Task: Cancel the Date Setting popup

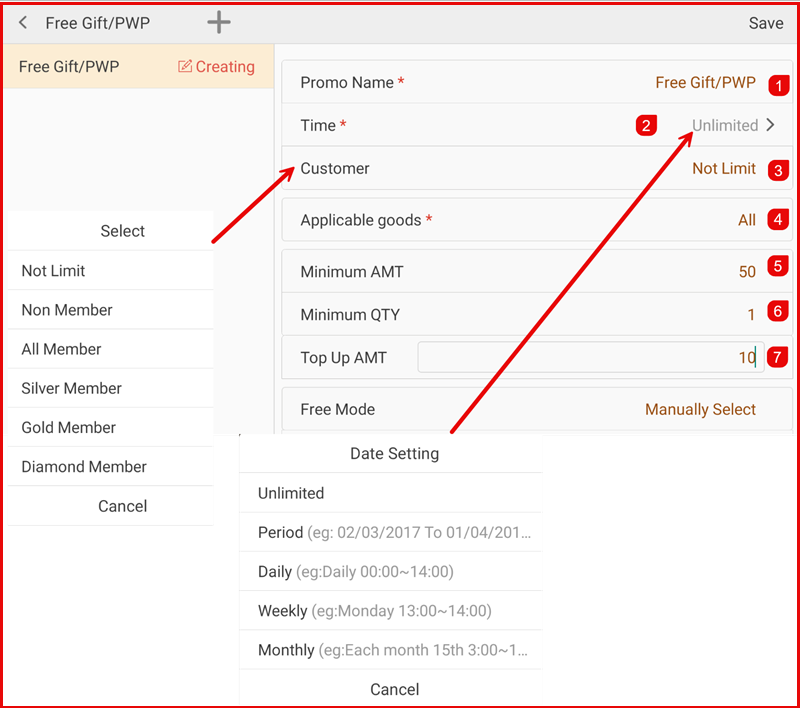Action: pos(394,689)
